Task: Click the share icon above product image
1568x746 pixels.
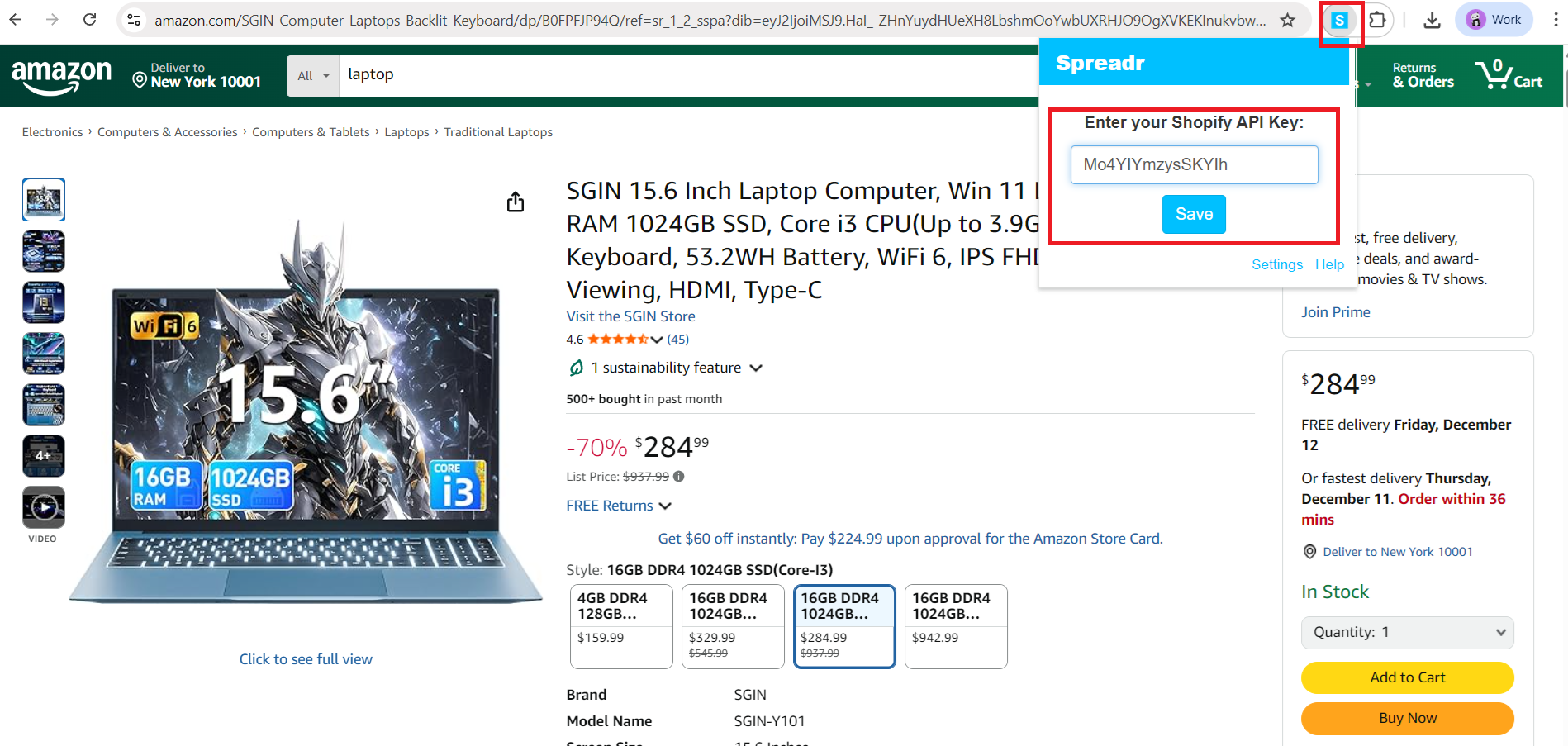Action: [x=516, y=202]
